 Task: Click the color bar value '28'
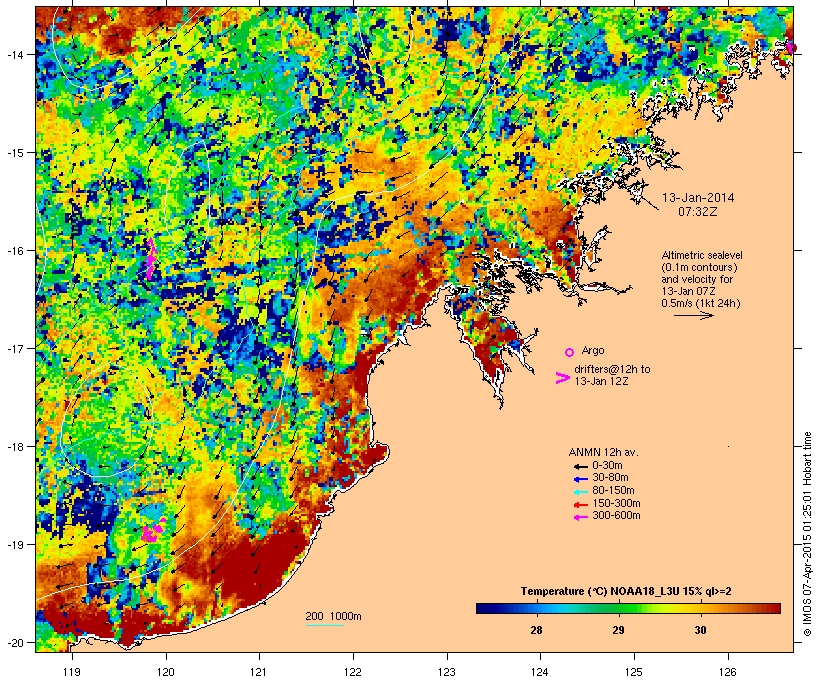537,630
